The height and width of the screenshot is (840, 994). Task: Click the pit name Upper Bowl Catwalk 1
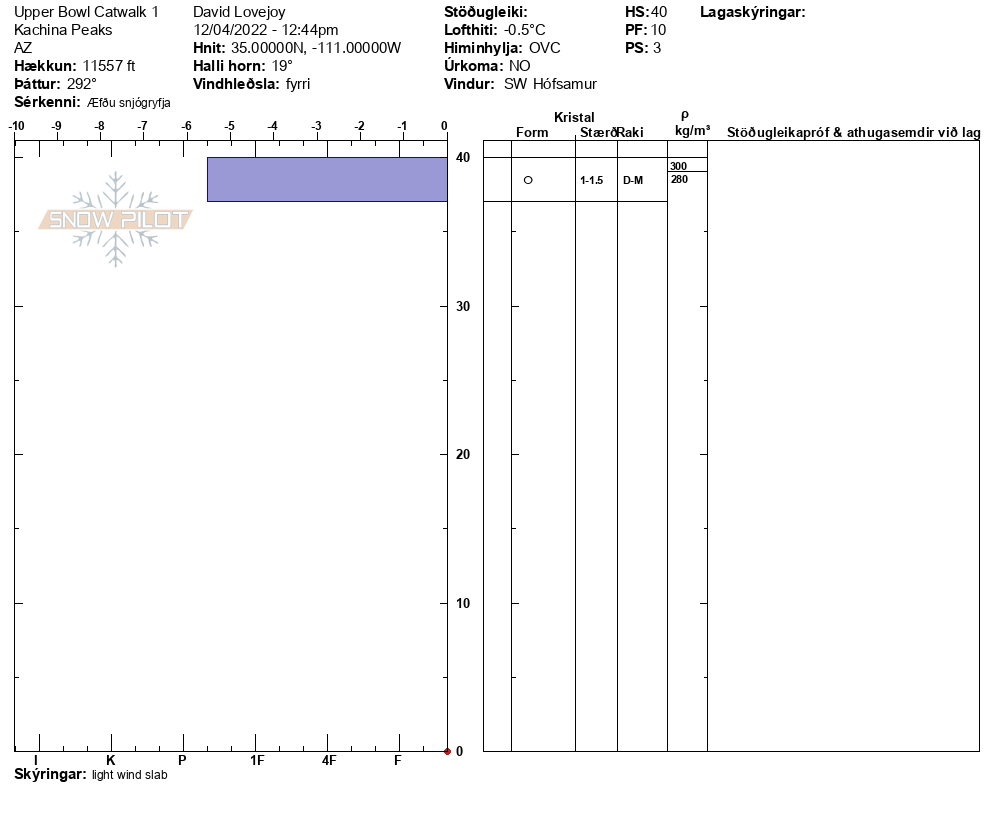click(86, 12)
